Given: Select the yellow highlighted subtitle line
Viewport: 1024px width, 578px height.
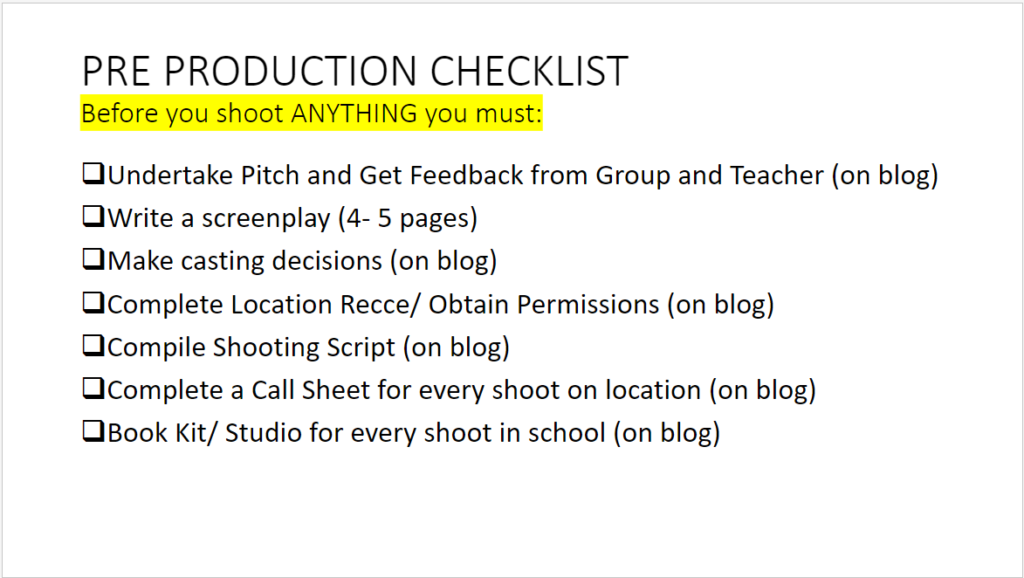Looking at the screenshot, I should coord(312,114).
